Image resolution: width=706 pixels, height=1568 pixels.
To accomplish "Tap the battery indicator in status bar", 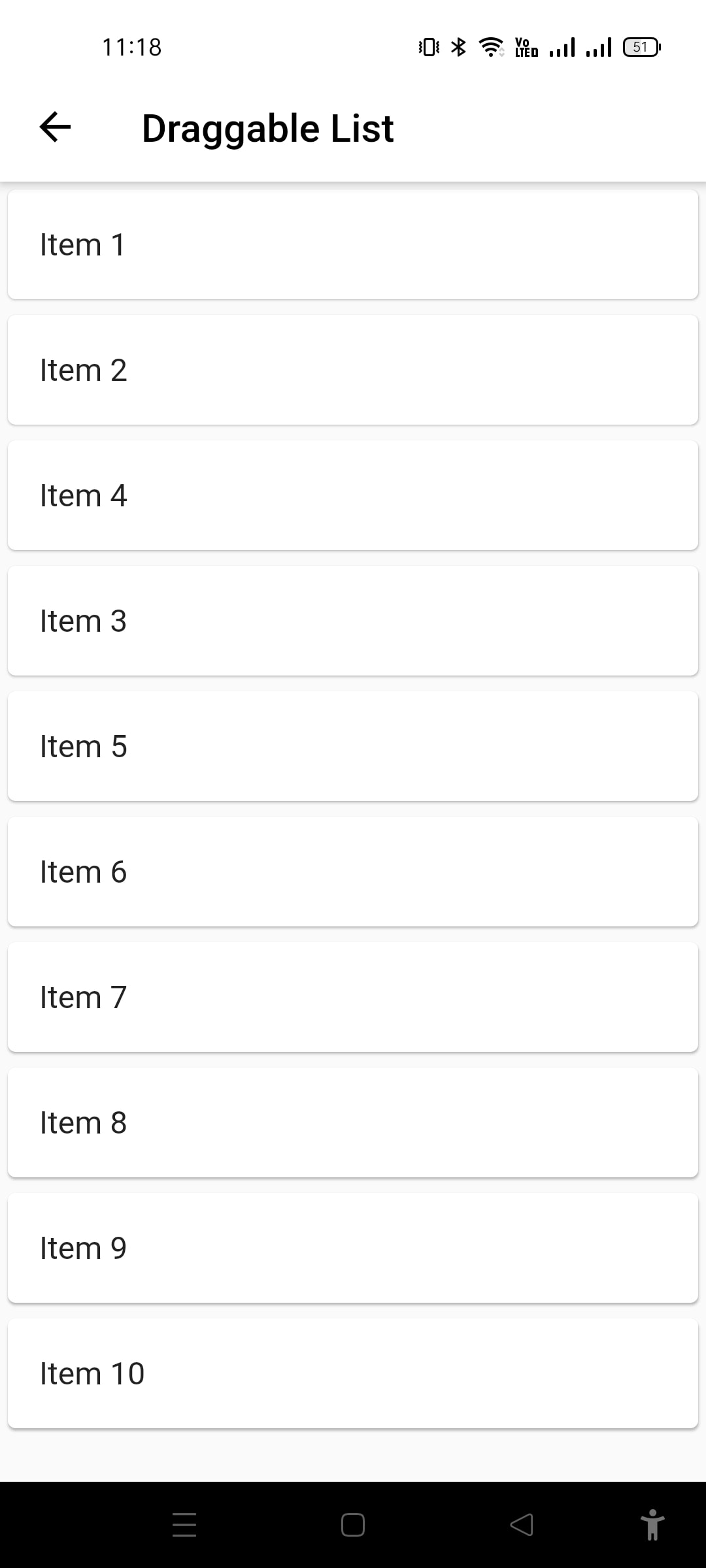I will coord(642,47).
